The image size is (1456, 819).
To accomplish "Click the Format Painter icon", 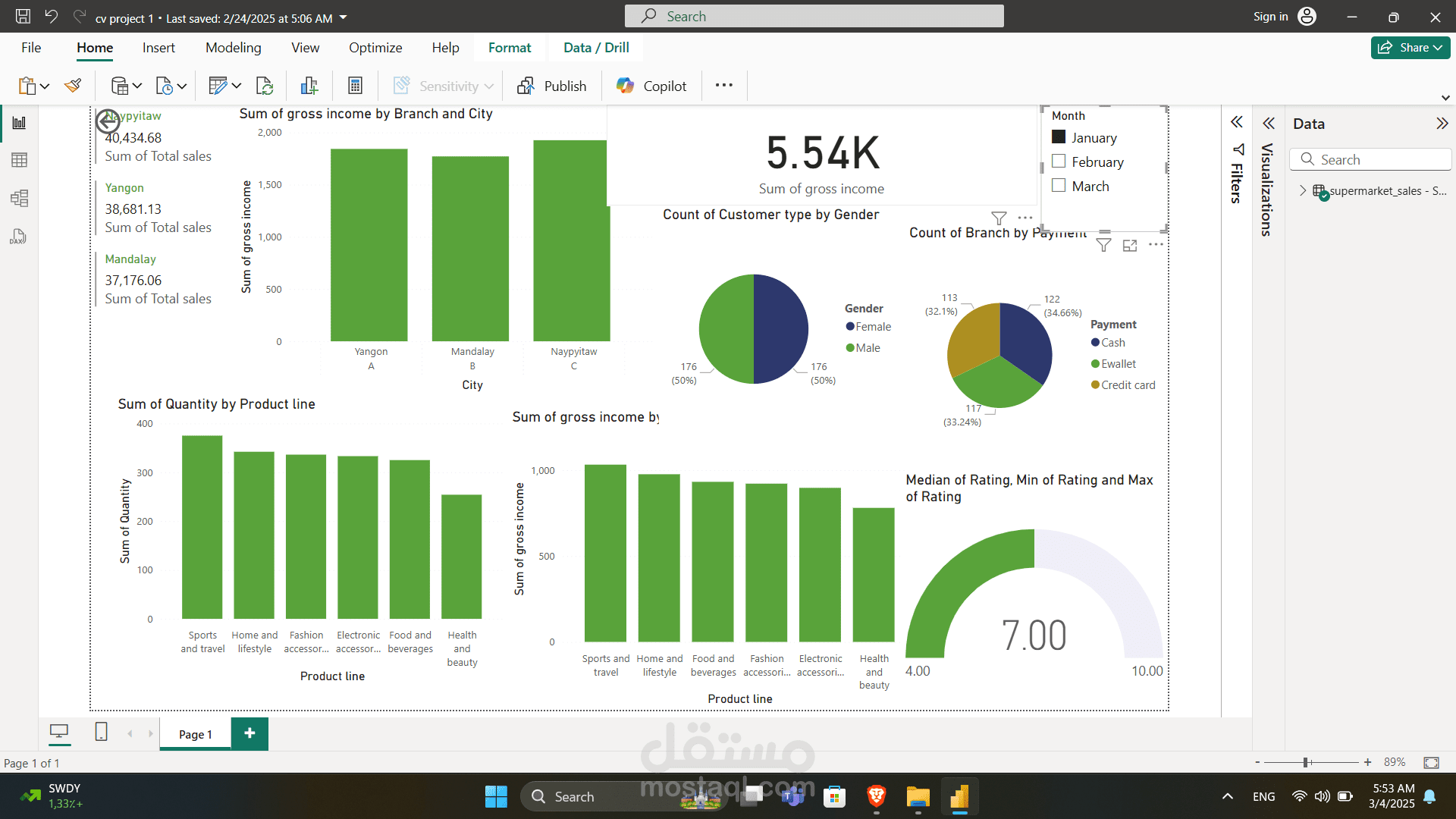I will [x=73, y=86].
